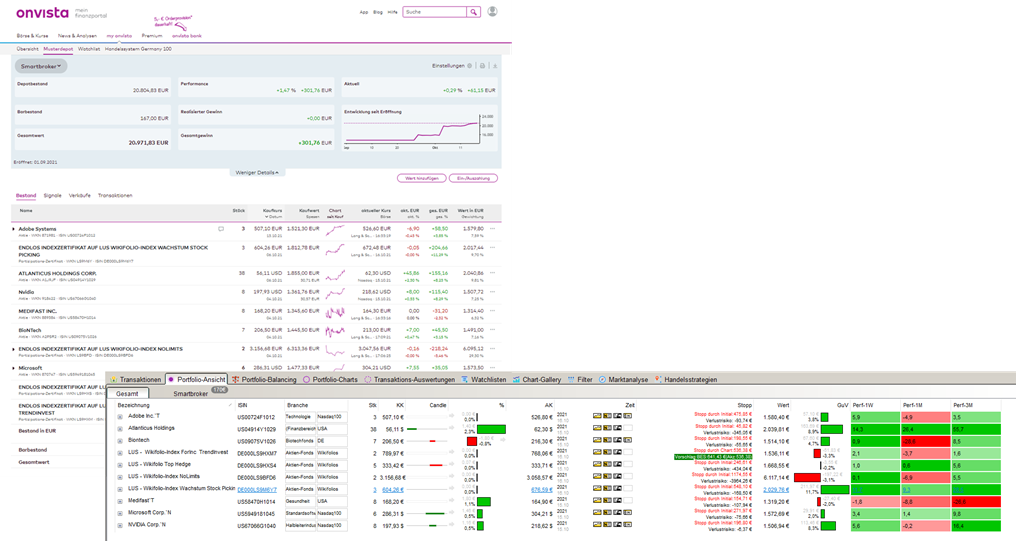Open the three-dot menu for Adobe Systems
Viewport: 1016px width, 541px height.
pyautogui.click(x=492, y=228)
